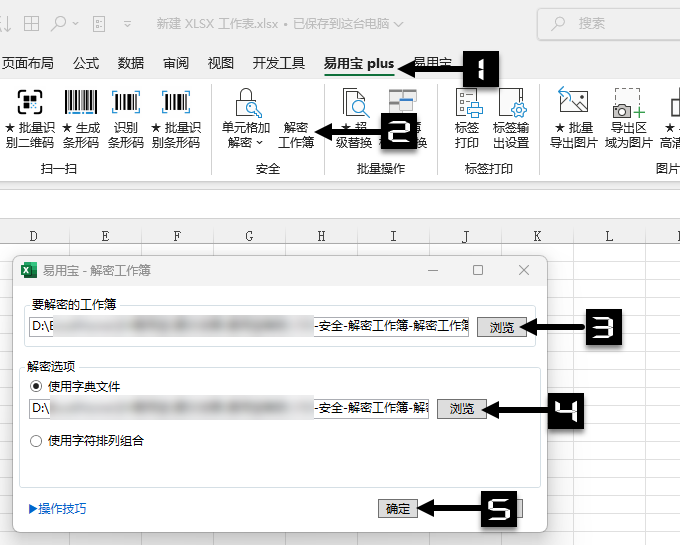Click the sort icon in quick access toolbar

tap(5, 23)
